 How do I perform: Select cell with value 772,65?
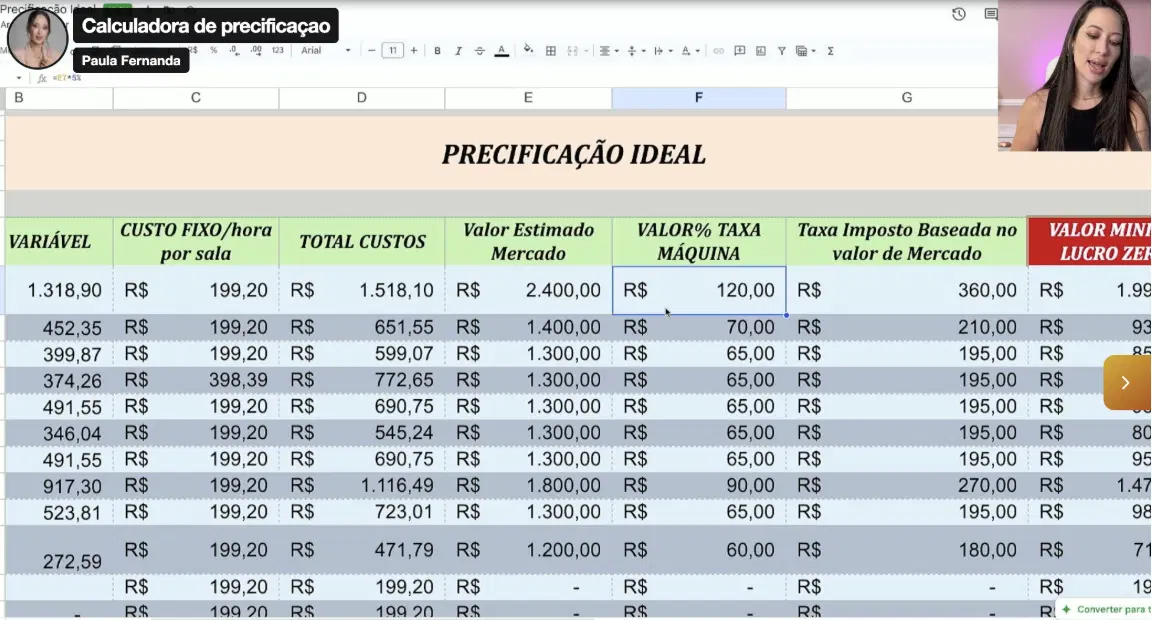pyautogui.click(x=361, y=380)
